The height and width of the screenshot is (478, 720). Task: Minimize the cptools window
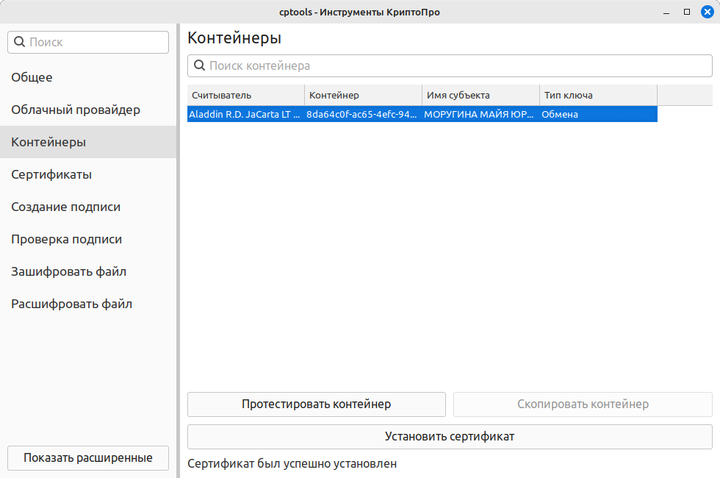coord(666,12)
